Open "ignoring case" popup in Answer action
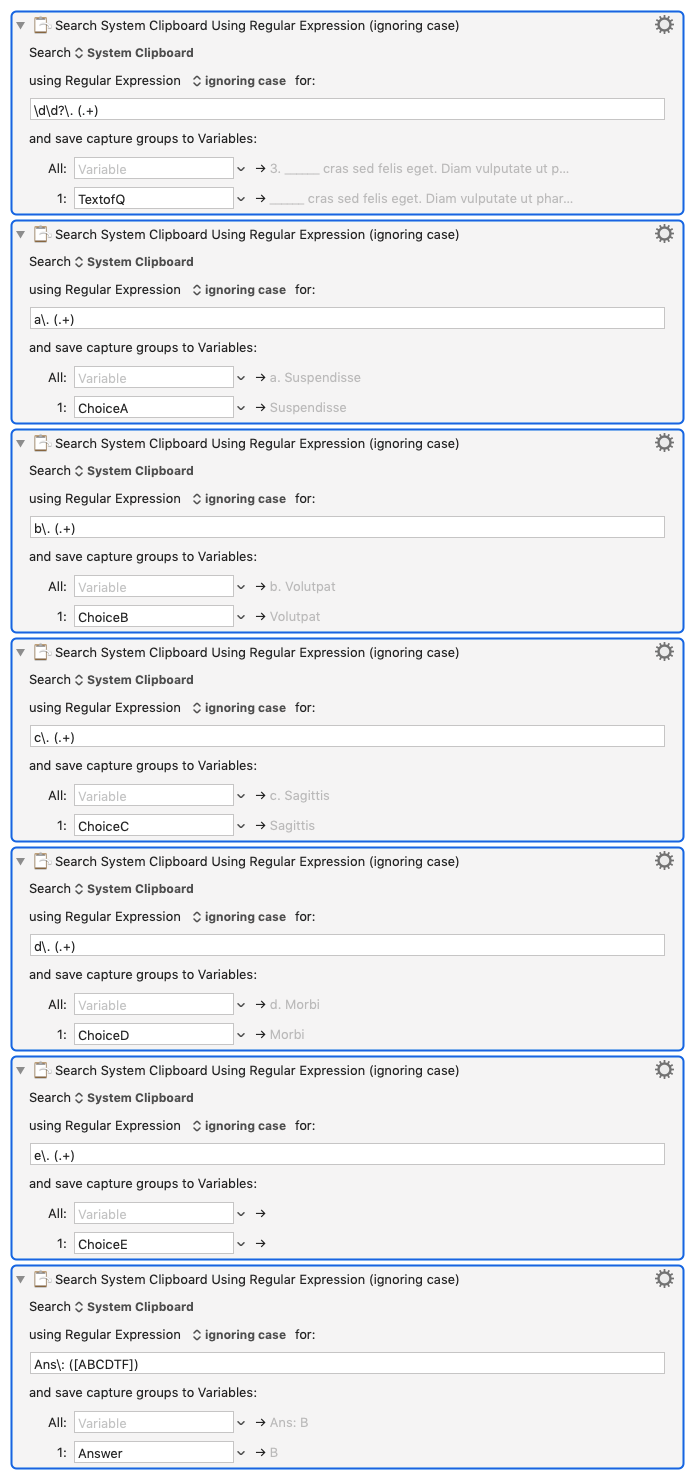Viewport: 695px width, 1483px height. point(239,1335)
